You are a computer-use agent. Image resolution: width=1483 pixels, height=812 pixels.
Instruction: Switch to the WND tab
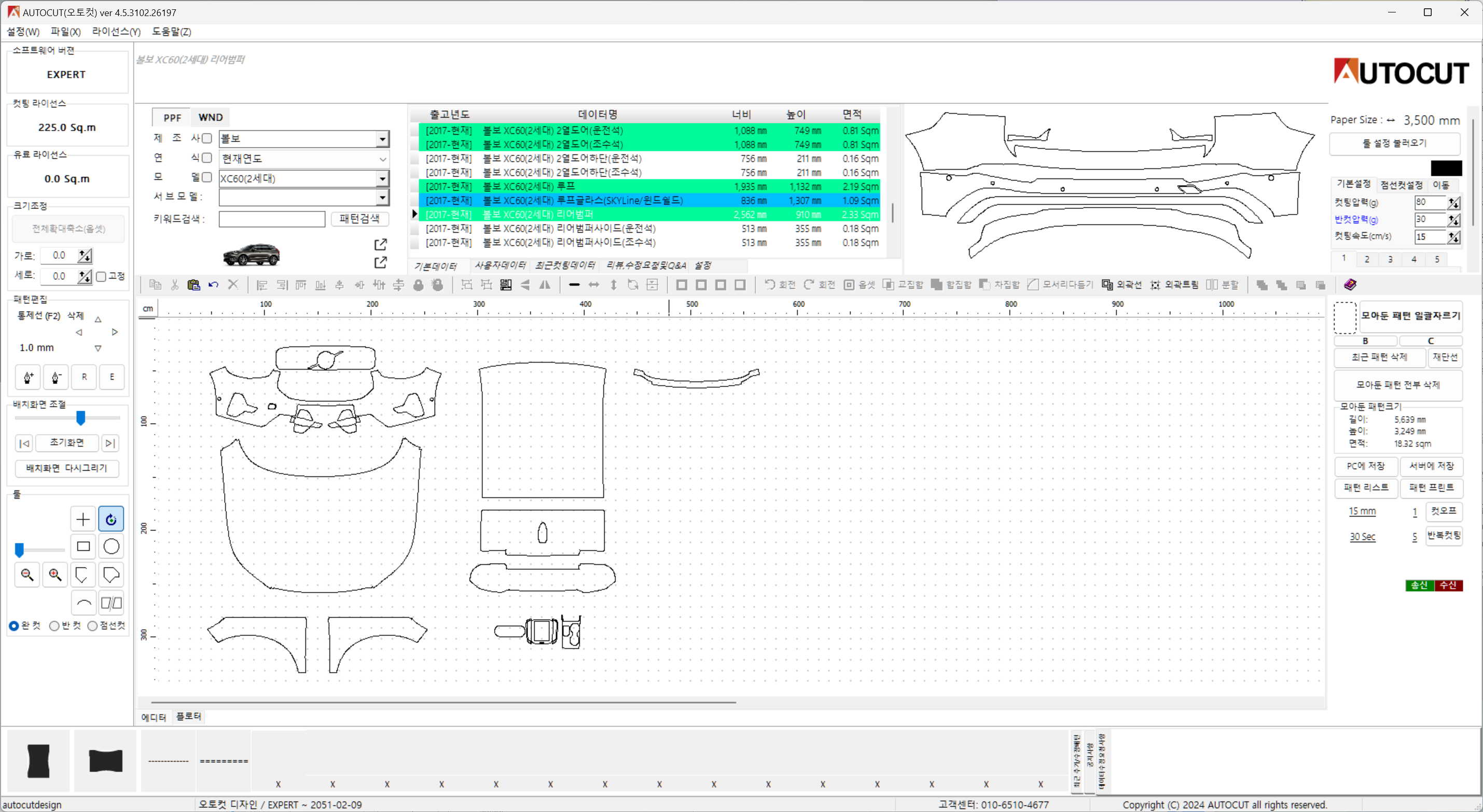pos(211,117)
